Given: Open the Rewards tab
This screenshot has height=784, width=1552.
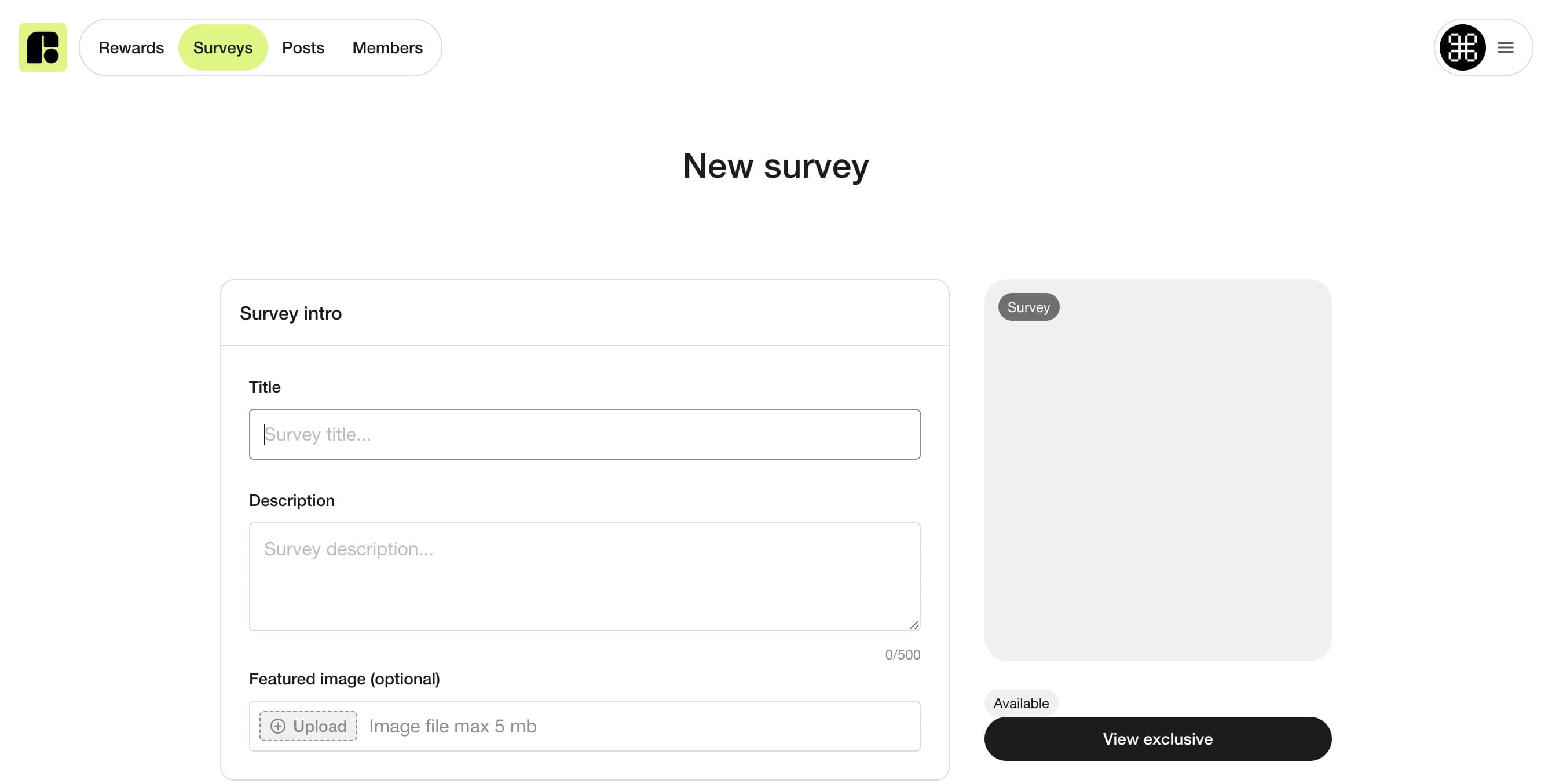Looking at the screenshot, I should point(131,47).
